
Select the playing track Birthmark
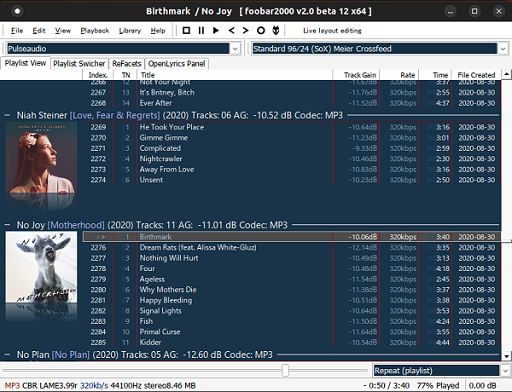pos(292,237)
